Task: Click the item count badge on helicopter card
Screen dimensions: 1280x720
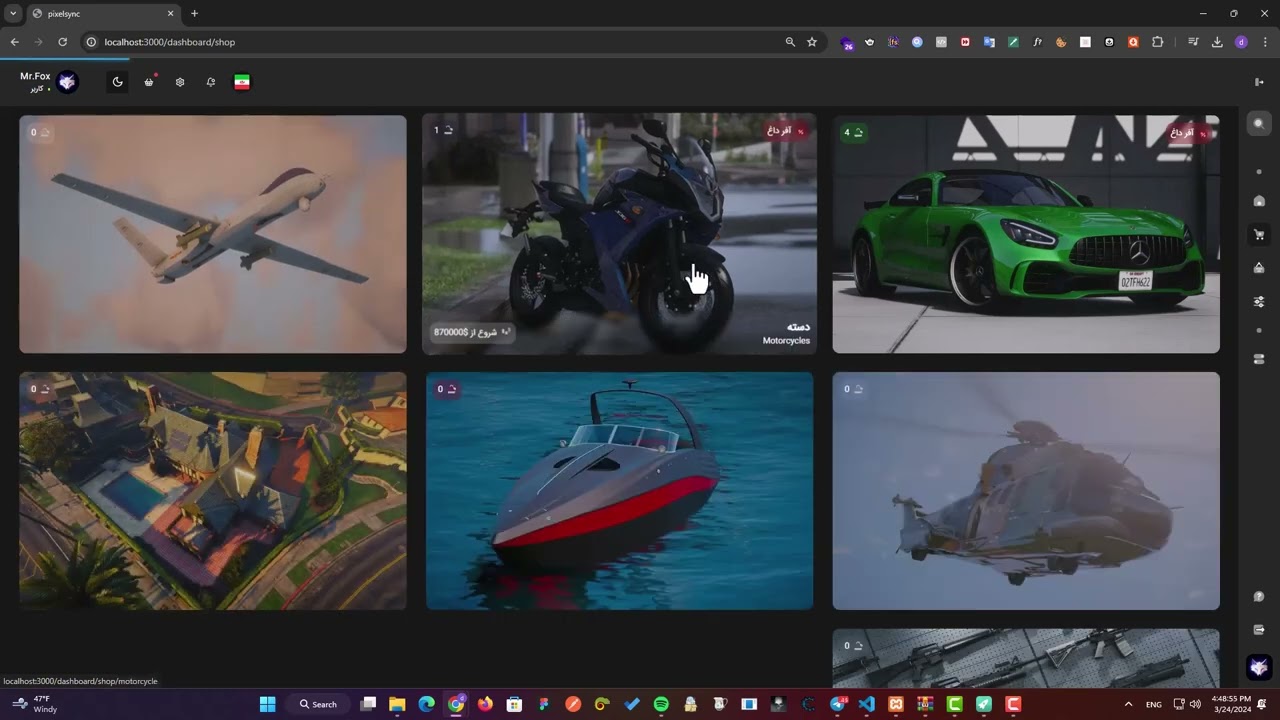Action: [853, 389]
